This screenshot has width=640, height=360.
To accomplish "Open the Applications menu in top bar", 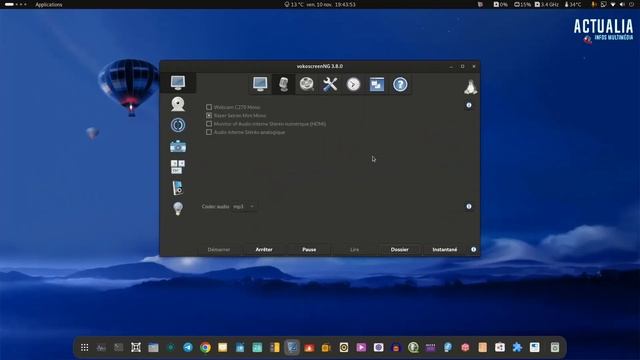I will [49, 4].
